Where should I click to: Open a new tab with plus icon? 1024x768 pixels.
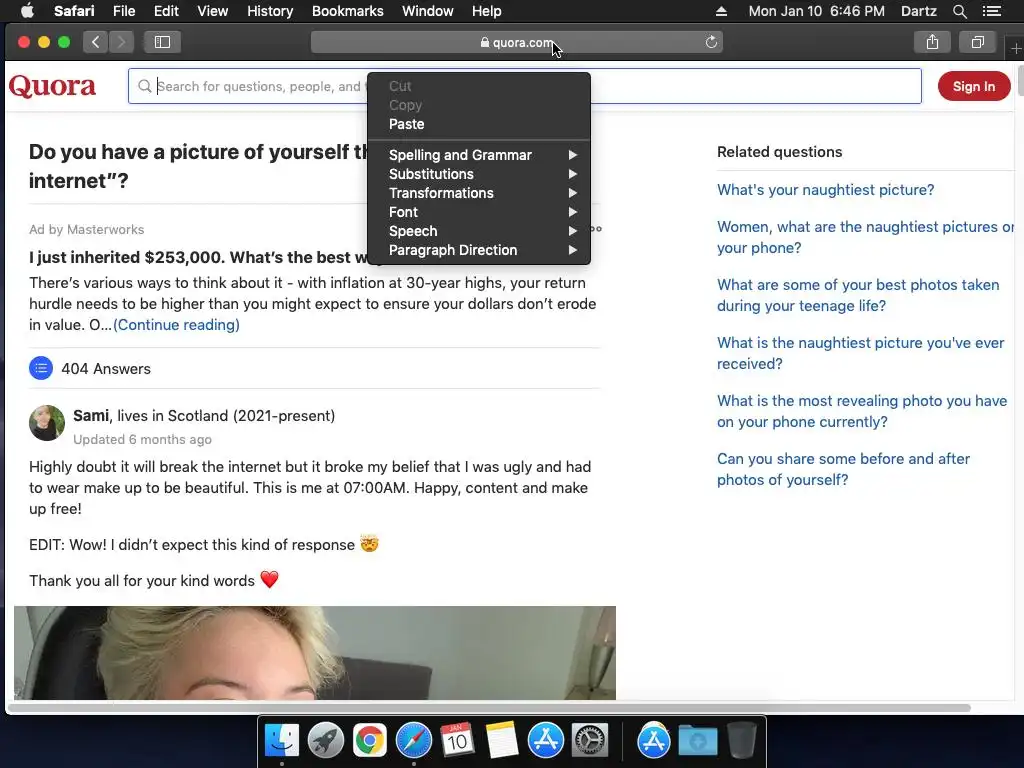coord(1016,48)
